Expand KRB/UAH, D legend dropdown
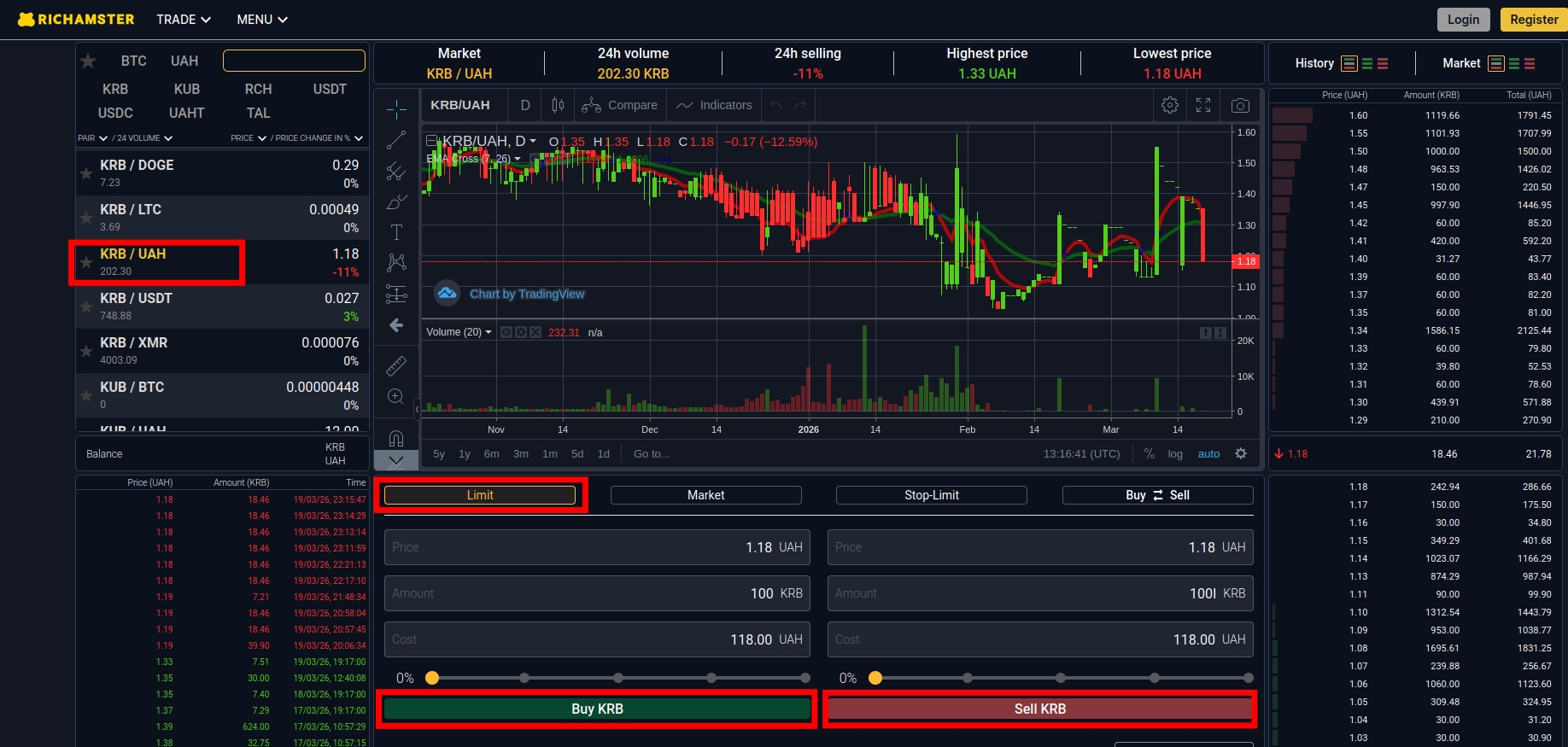Viewport: 1568px width, 747px height. (x=533, y=141)
